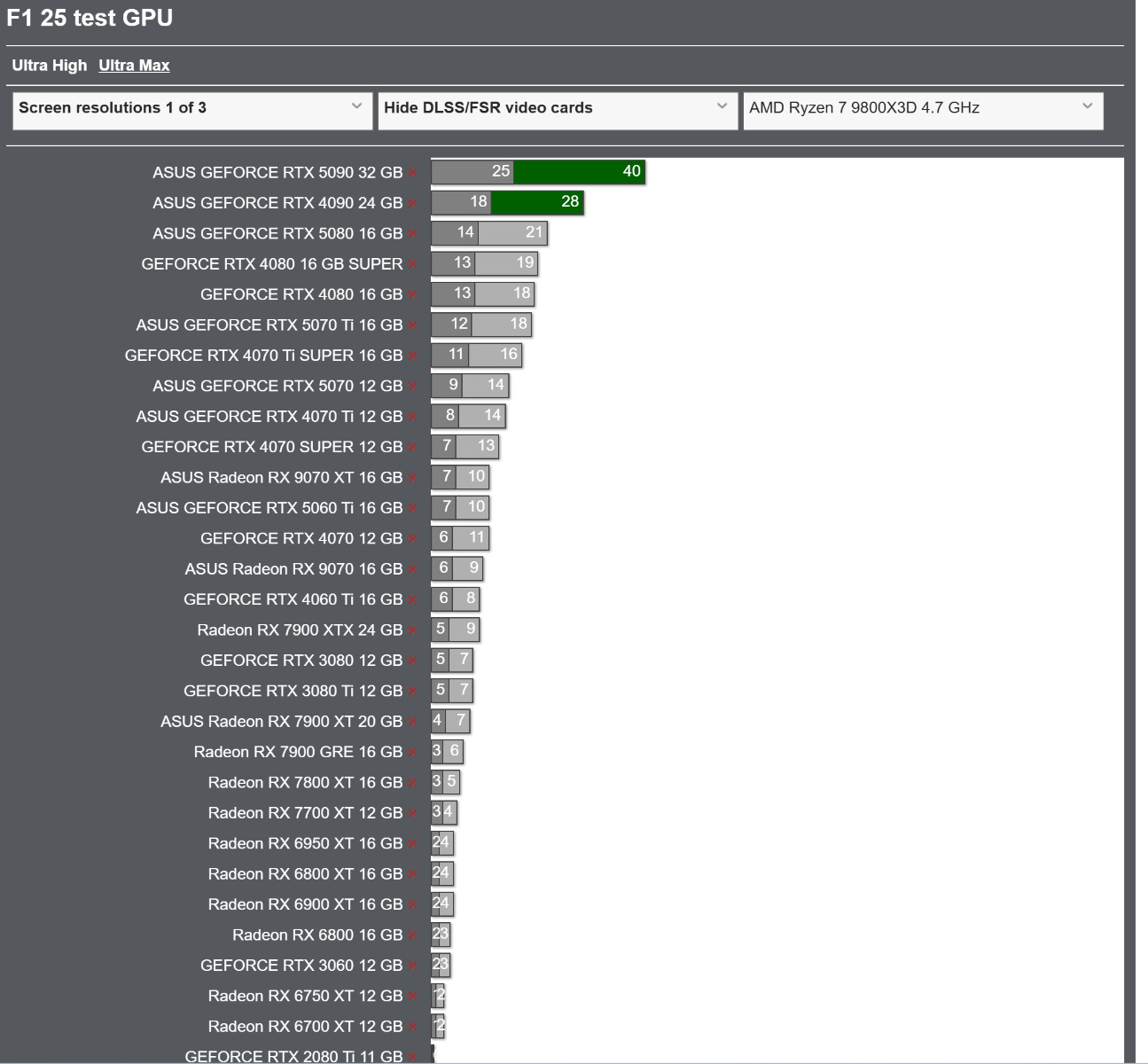The height and width of the screenshot is (1064, 1148).
Task: Switch to the Ultra High preset tab
Action: pyautogui.click(x=50, y=66)
